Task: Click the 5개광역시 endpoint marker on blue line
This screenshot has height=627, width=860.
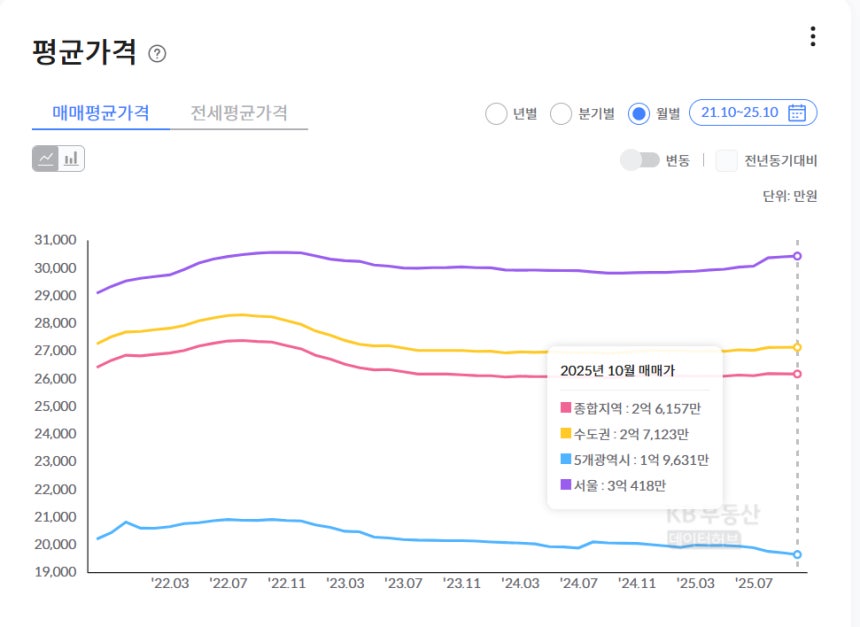Action: [797, 554]
